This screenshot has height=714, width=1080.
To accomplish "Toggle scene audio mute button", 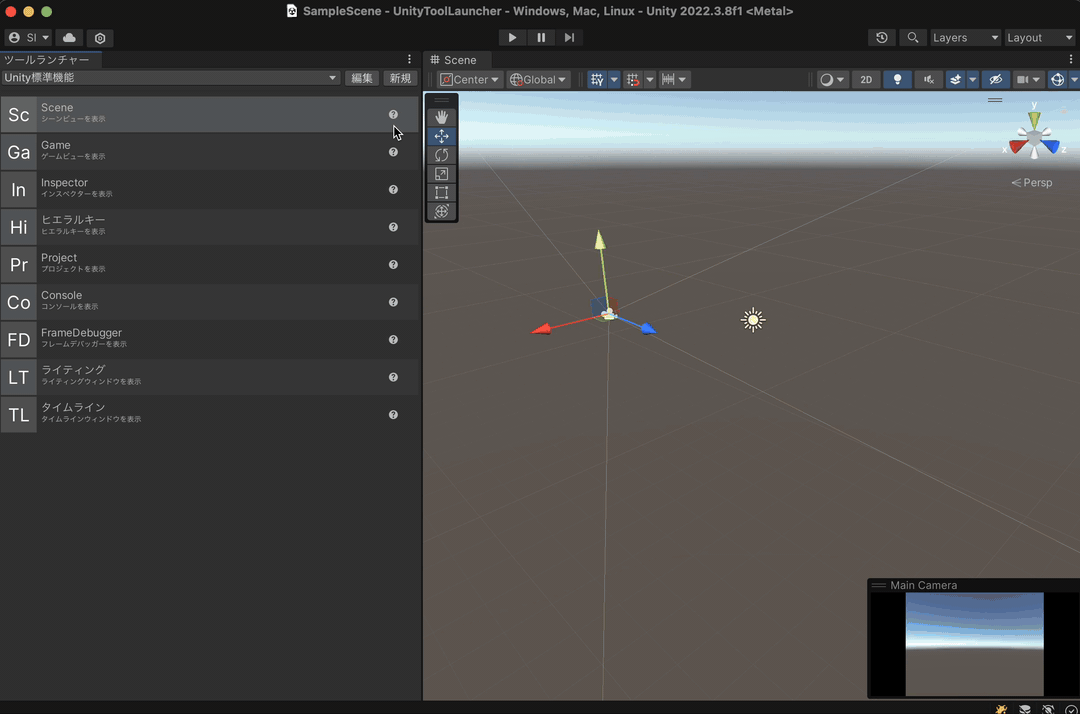I will (928, 80).
